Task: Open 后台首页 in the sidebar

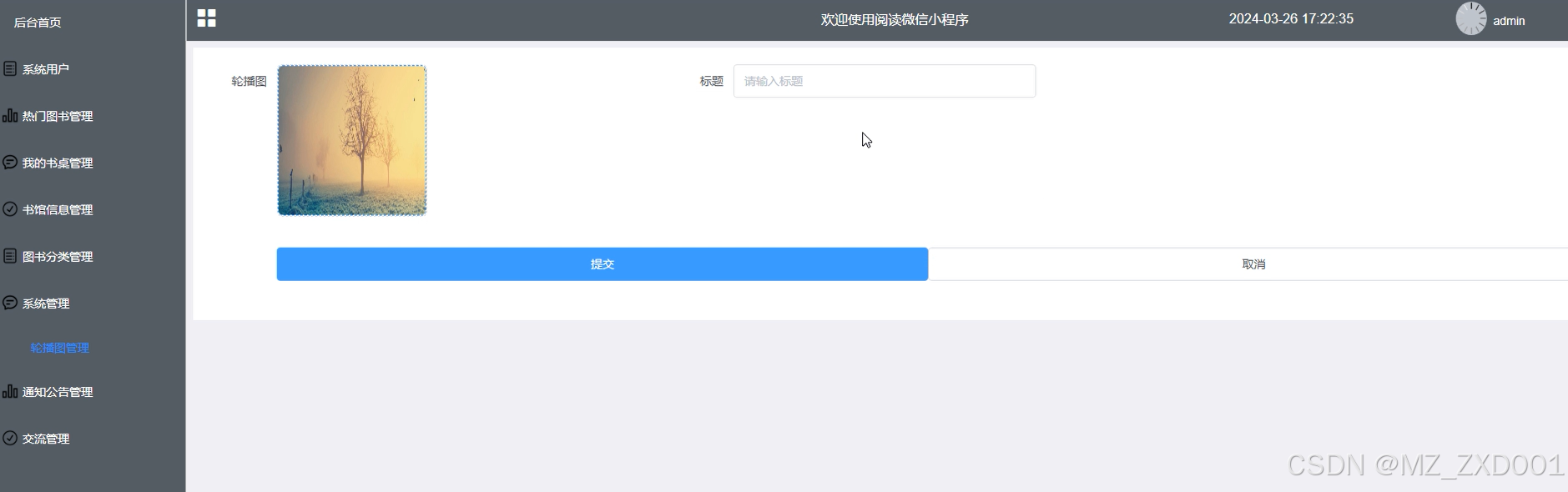Action: (x=38, y=23)
